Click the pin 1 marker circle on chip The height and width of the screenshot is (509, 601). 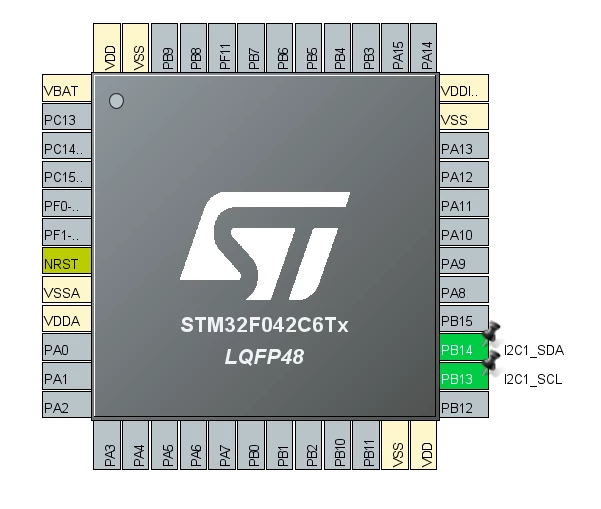pyautogui.click(x=117, y=101)
